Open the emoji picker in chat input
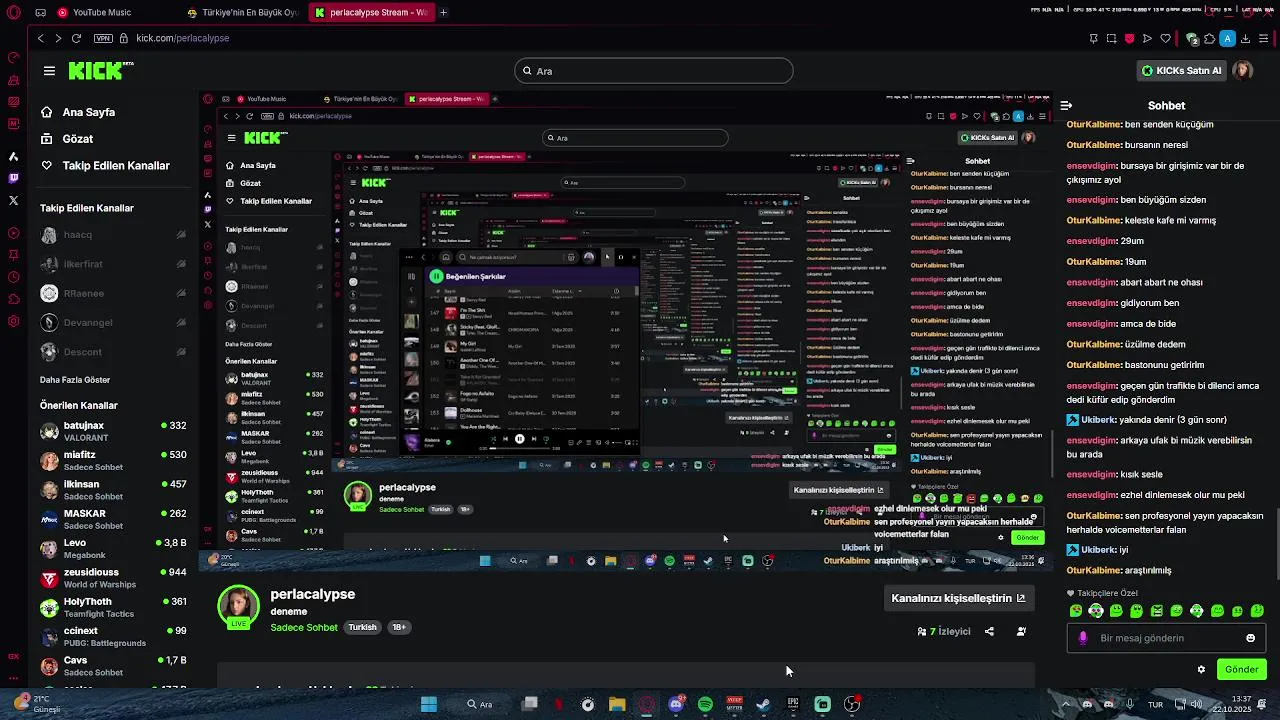The width and height of the screenshot is (1280, 720). tap(1250, 638)
